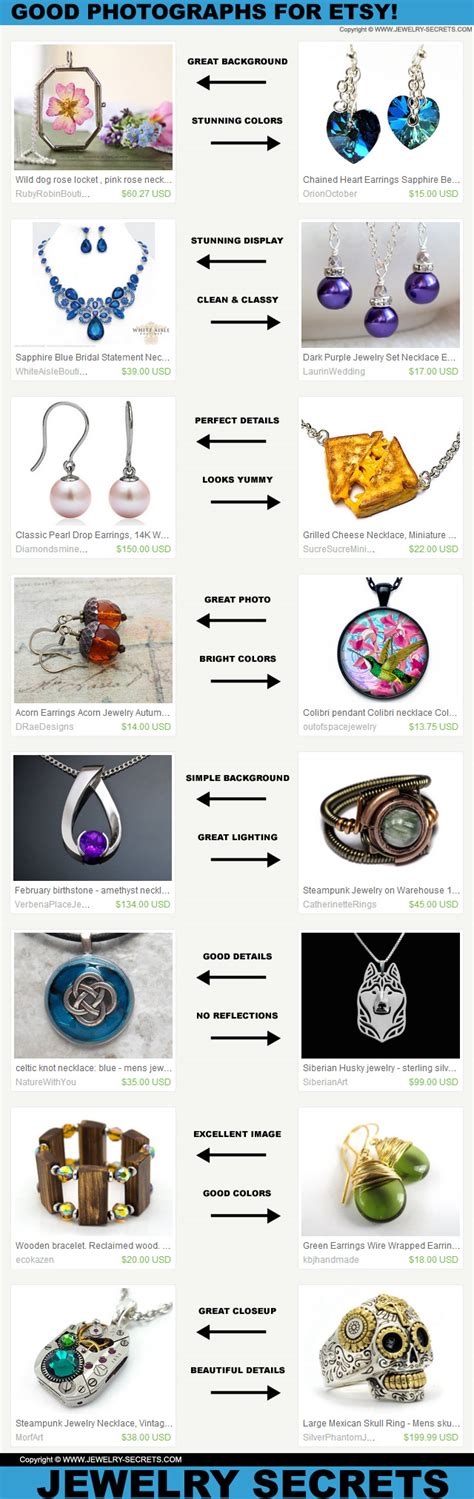Click the WhiteAisleBouti shop name
The height and width of the screenshot is (1499, 474).
(x=52, y=372)
